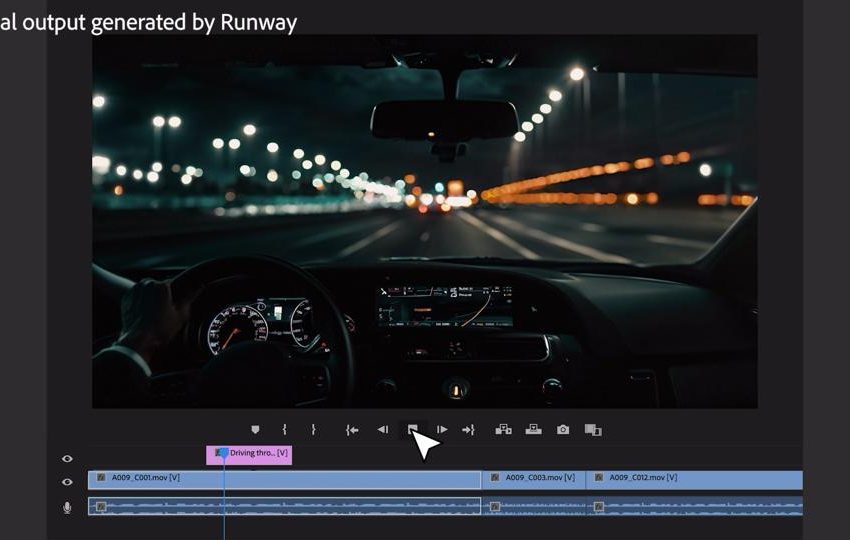Image resolution: width=850 pixels, height=540 pixels.
Task: Toggle visibility of the top video track
Action: tap(67, 458)
